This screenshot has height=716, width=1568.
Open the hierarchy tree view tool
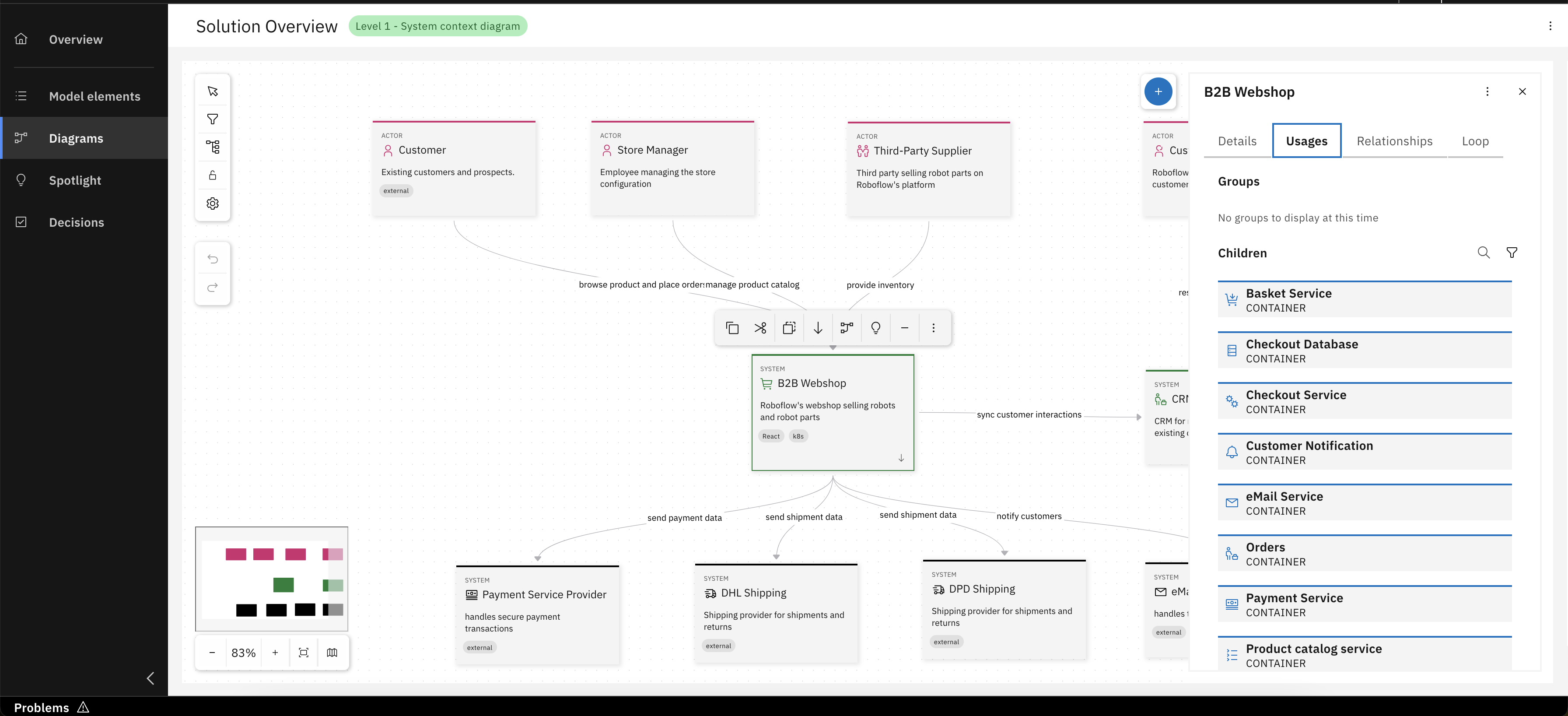[x=213, y=147]
